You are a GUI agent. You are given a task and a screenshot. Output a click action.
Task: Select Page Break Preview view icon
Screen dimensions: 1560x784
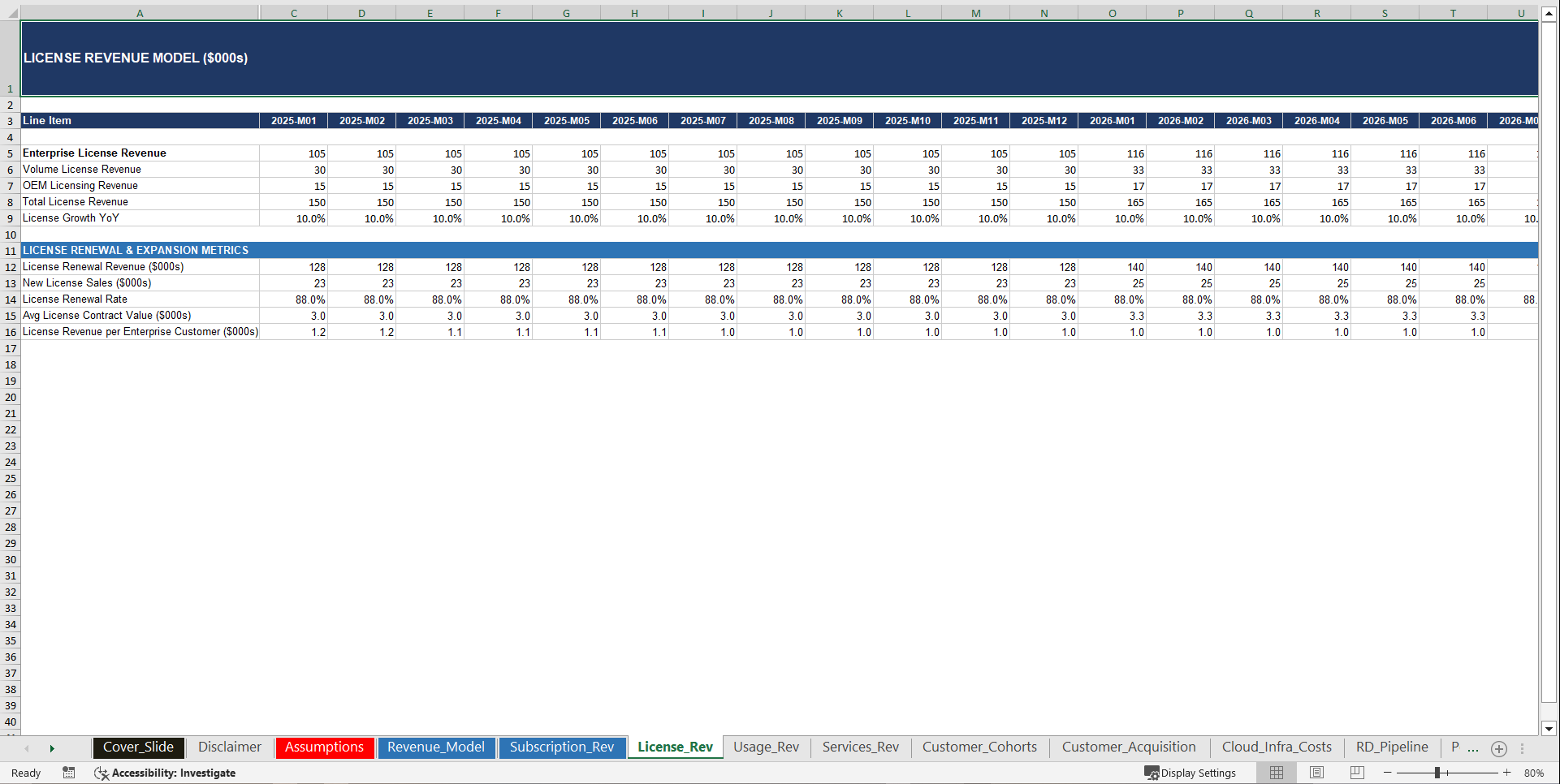click(1355, 773)
